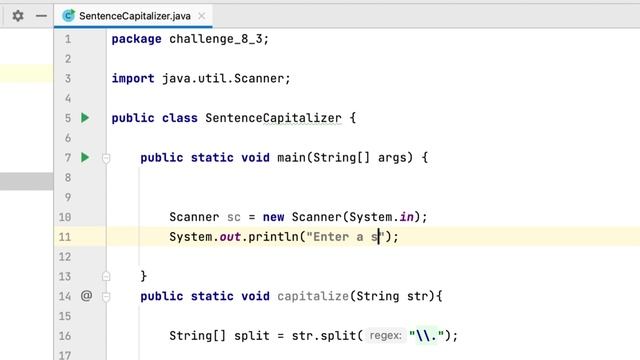This screenshot has height=360, width=640.
Task: Collapse the capitalize method fold at line 14
Action: coord(106,296)
